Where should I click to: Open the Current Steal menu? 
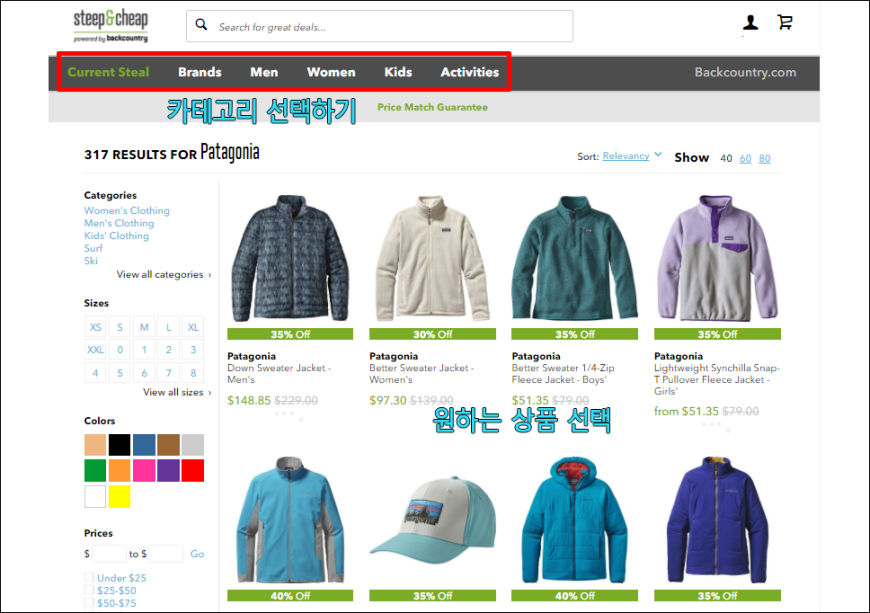point(108,72)
